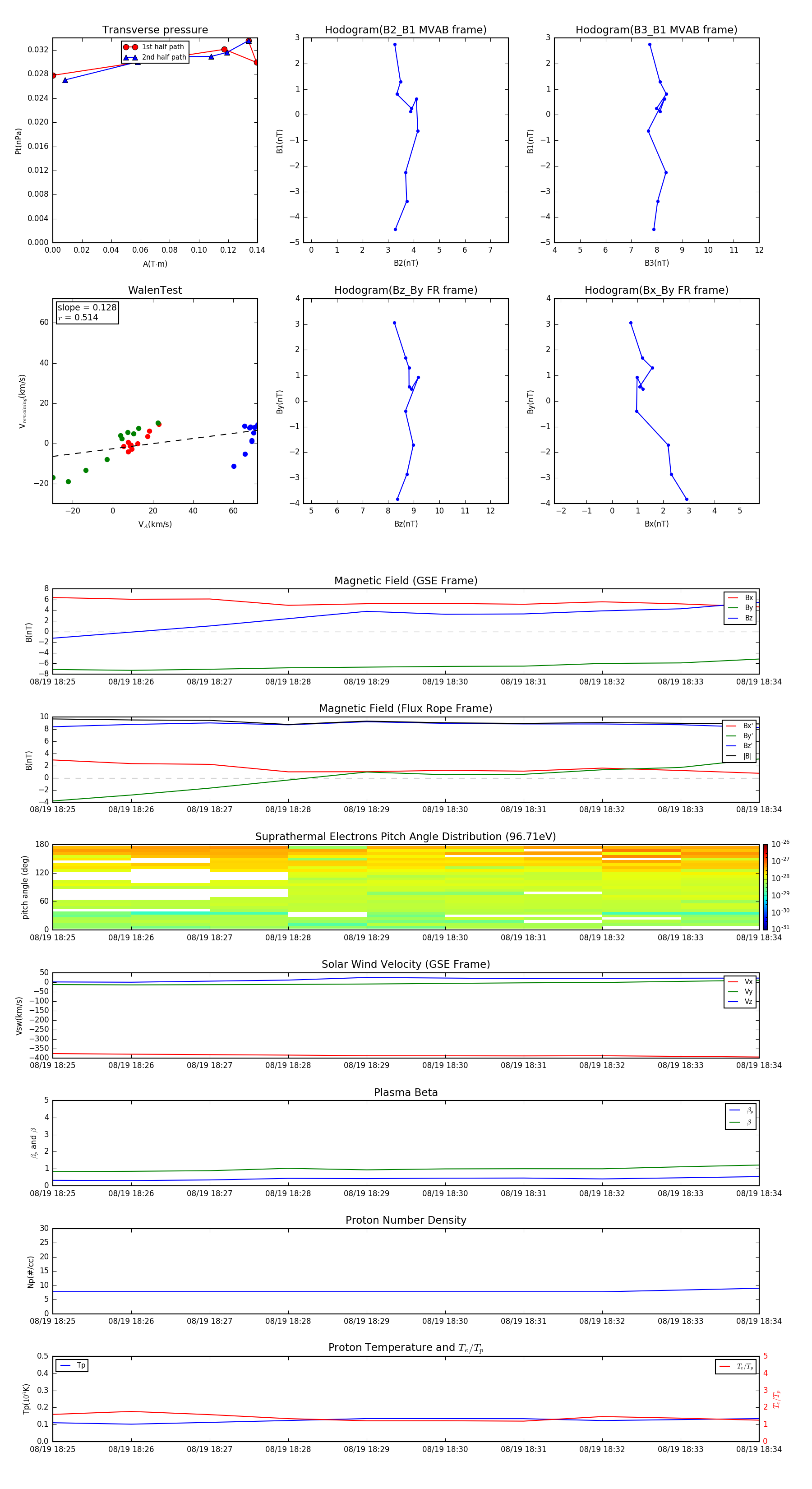Screen dimensions: 812x1489
Task: Click the Transverse pressure plot title
Action: pos(155,30)
